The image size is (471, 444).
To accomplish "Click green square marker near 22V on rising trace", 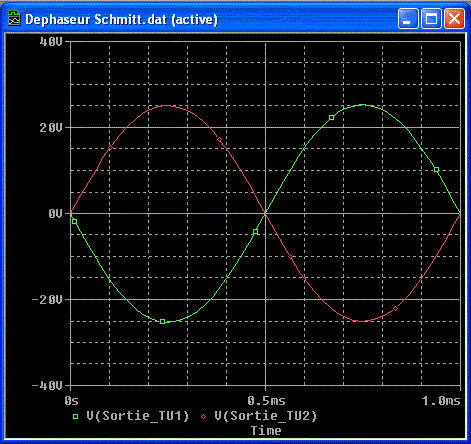I will coord(331,118).
